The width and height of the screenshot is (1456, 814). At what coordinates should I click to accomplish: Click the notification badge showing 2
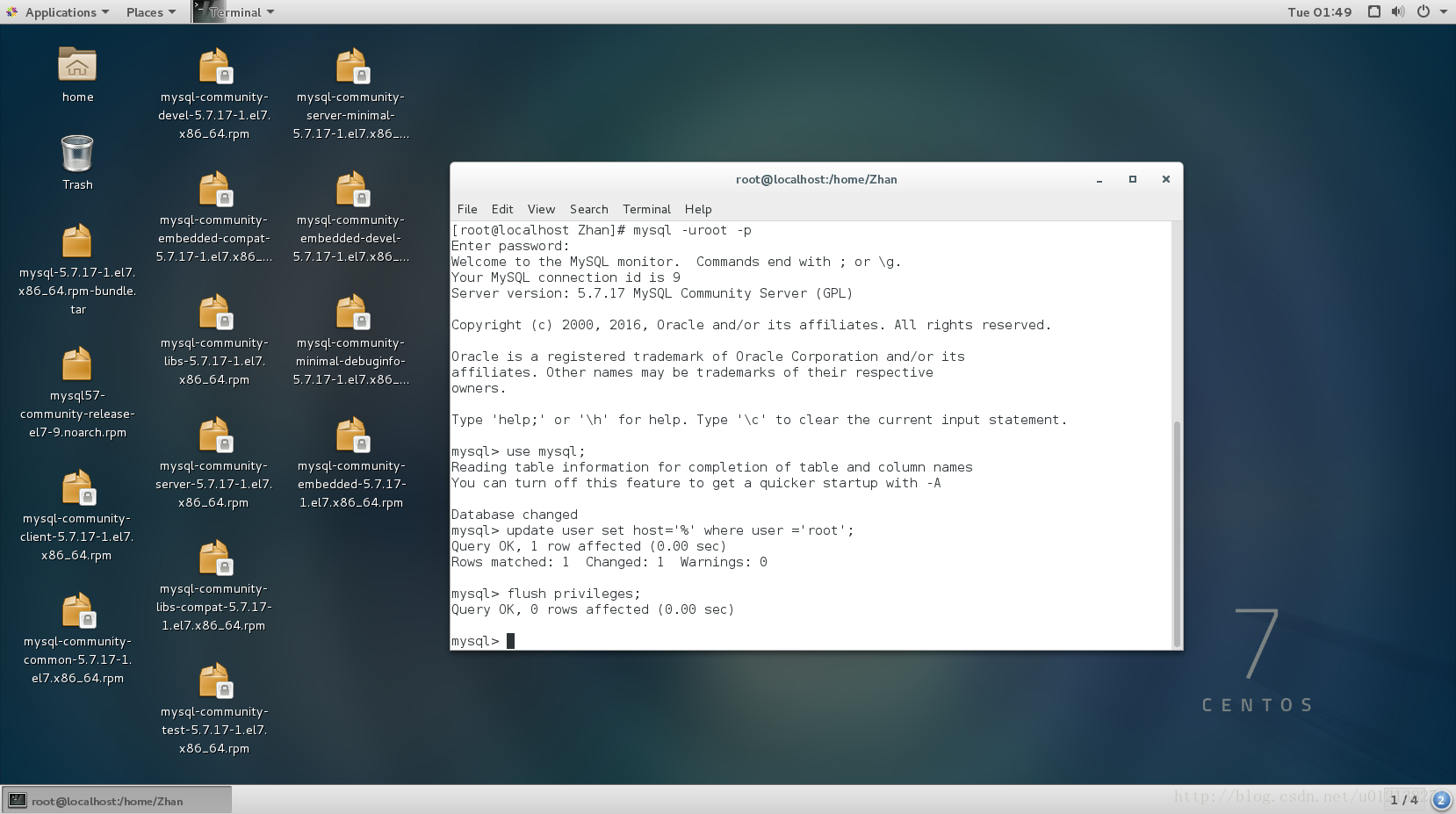1441,800
